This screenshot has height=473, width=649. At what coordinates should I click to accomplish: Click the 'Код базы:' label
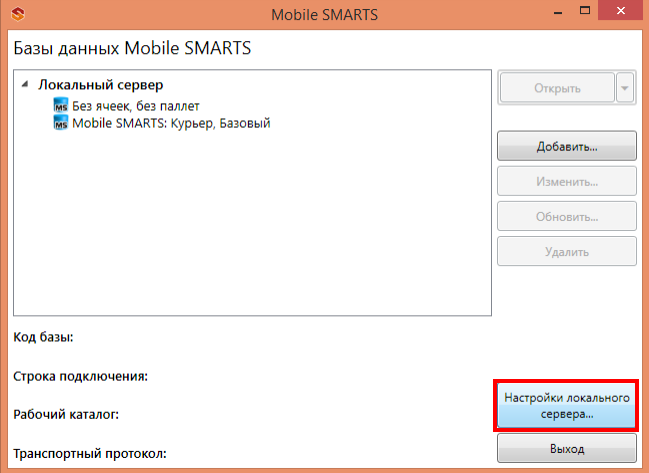43,337
